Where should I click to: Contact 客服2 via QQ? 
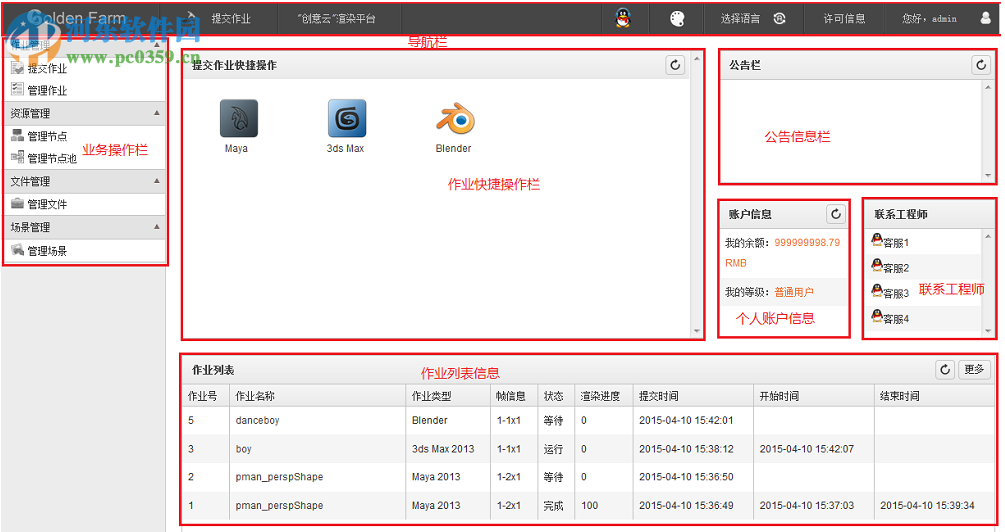[890, 267]
